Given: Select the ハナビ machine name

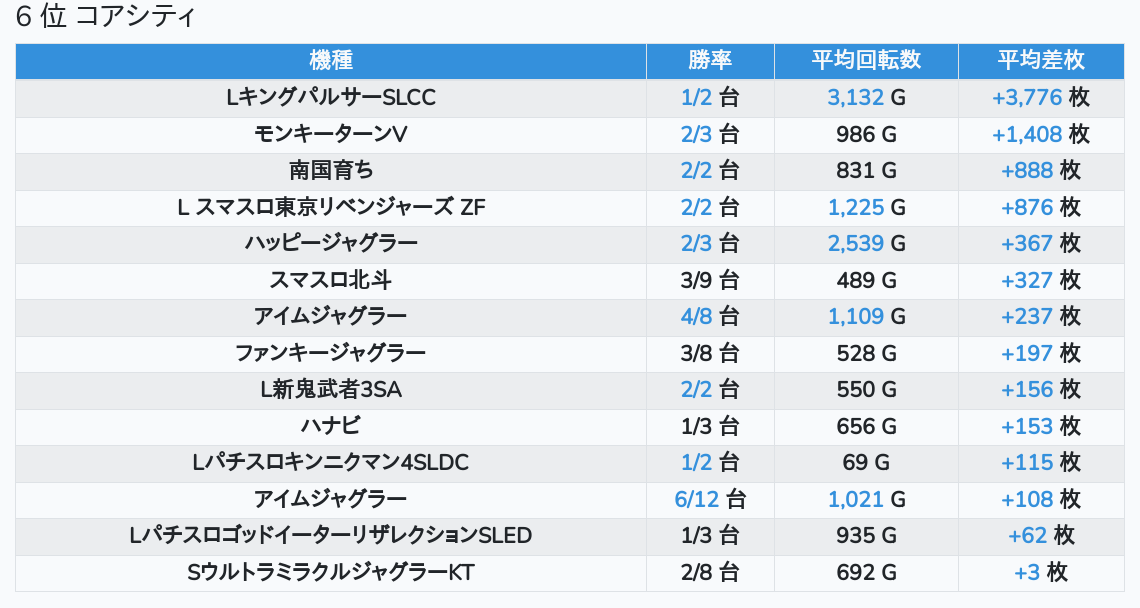Looking at the screenshot, I should [331, 426].
